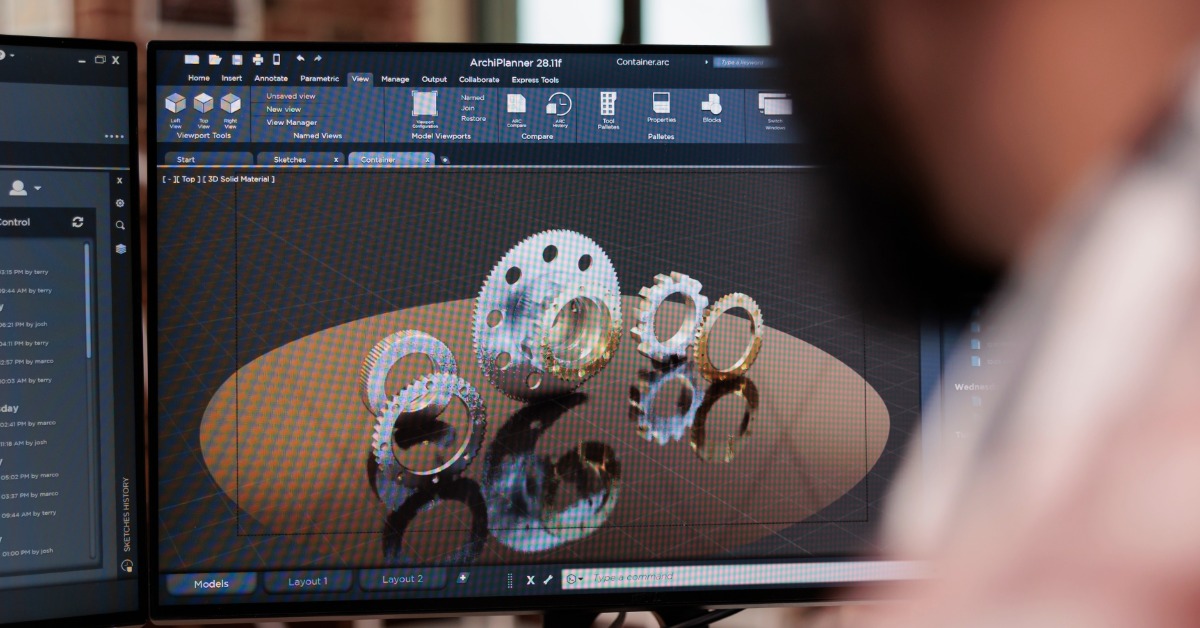Viewport: 1200px width, 628px height.
Task: Click the redo arrow
Action: pyautogui.click(x=318, y=59)
